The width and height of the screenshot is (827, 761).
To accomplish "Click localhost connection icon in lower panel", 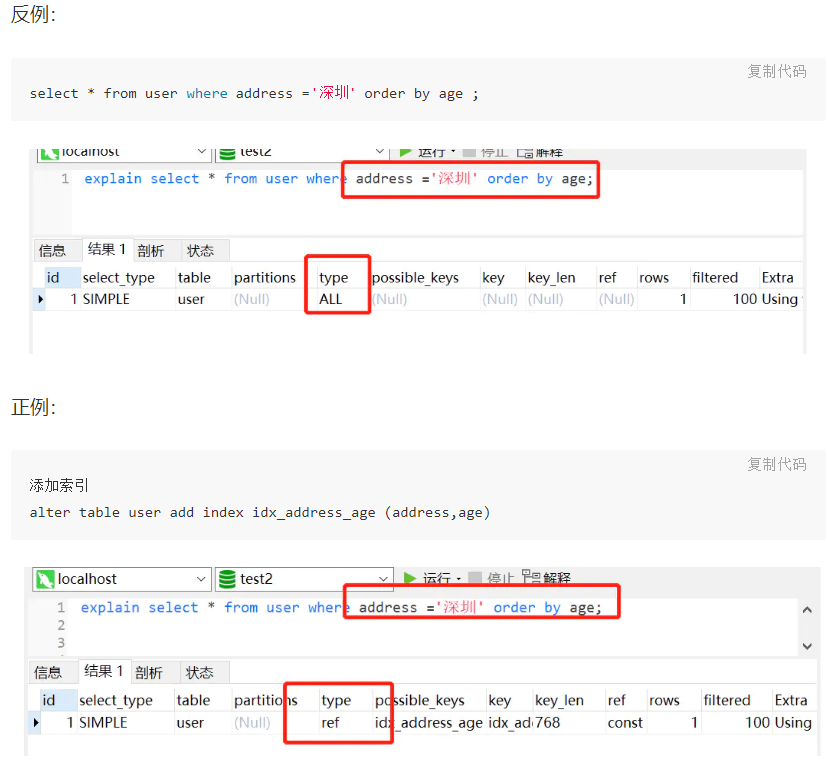I will (x=45, y=580).
